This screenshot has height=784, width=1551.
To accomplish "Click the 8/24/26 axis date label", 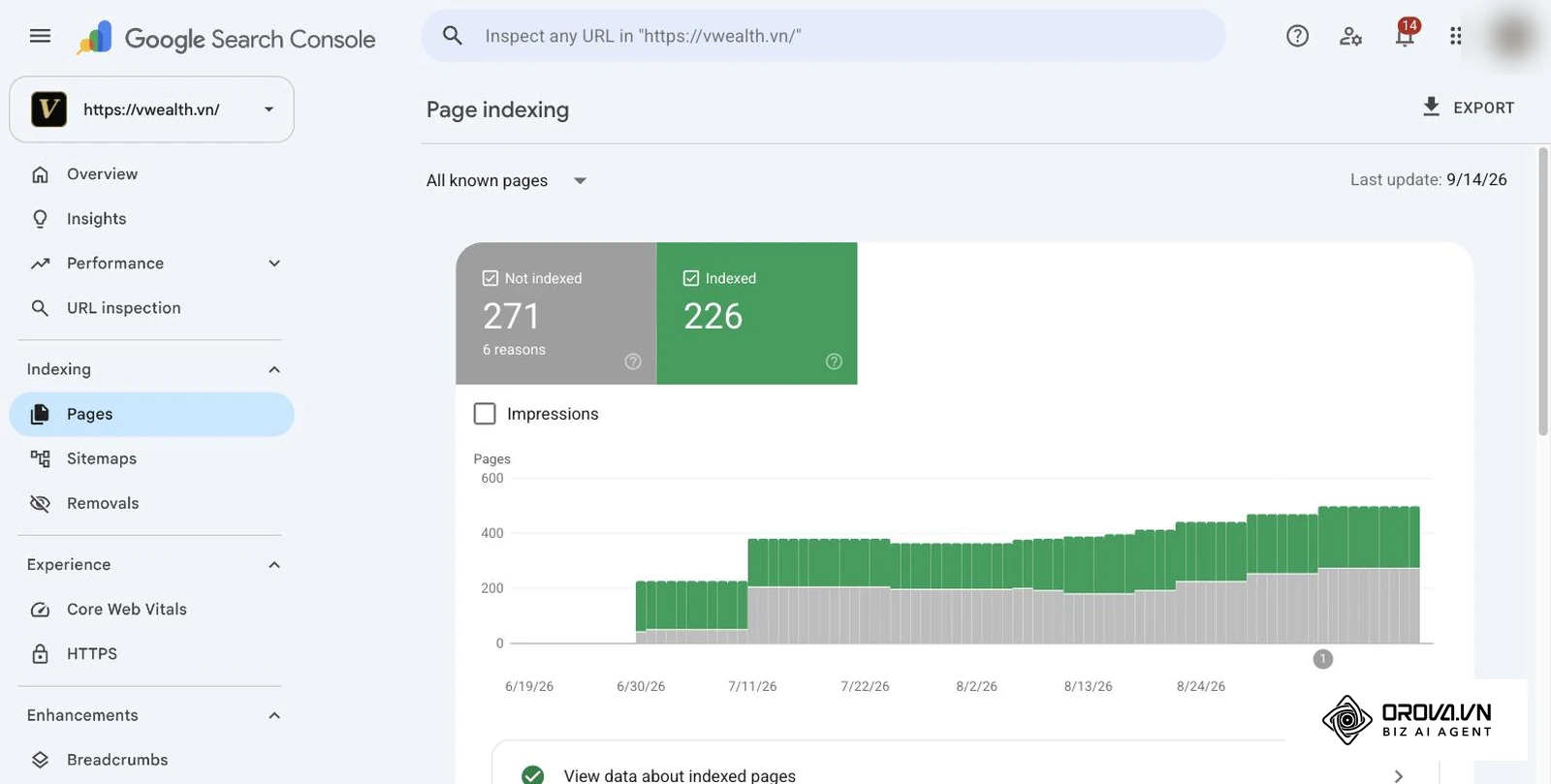I will (x=1201, y=686).
